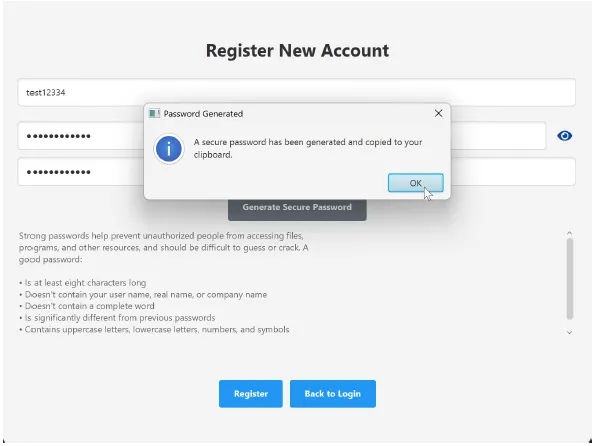Image resolution: width=592 pixels, height=446 pixels.
Task: Click the blue information icon in dialog
Action: point(168,149)
